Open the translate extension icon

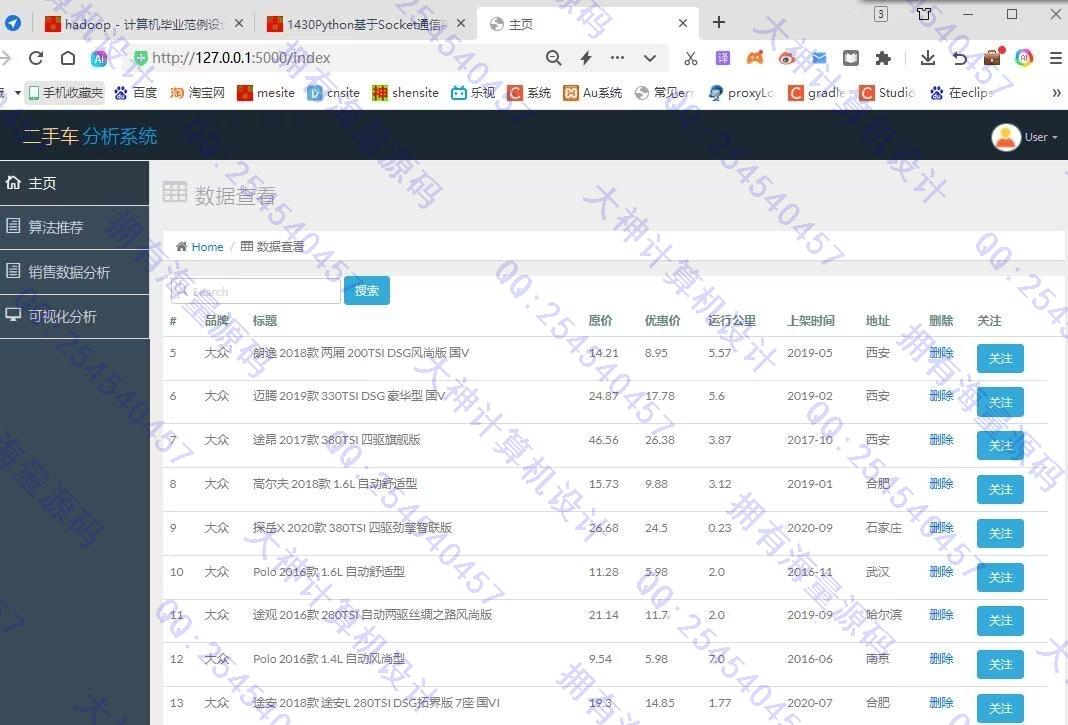(x=723, y=58)
